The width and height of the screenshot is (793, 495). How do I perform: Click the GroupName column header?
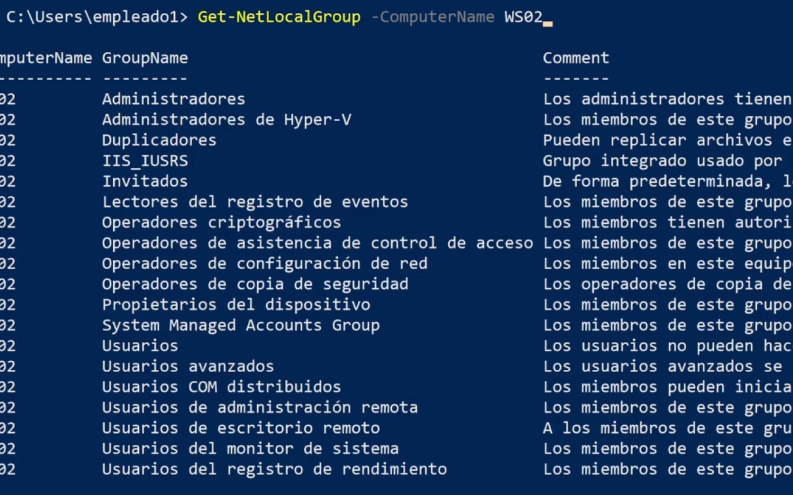pos(145,58)
